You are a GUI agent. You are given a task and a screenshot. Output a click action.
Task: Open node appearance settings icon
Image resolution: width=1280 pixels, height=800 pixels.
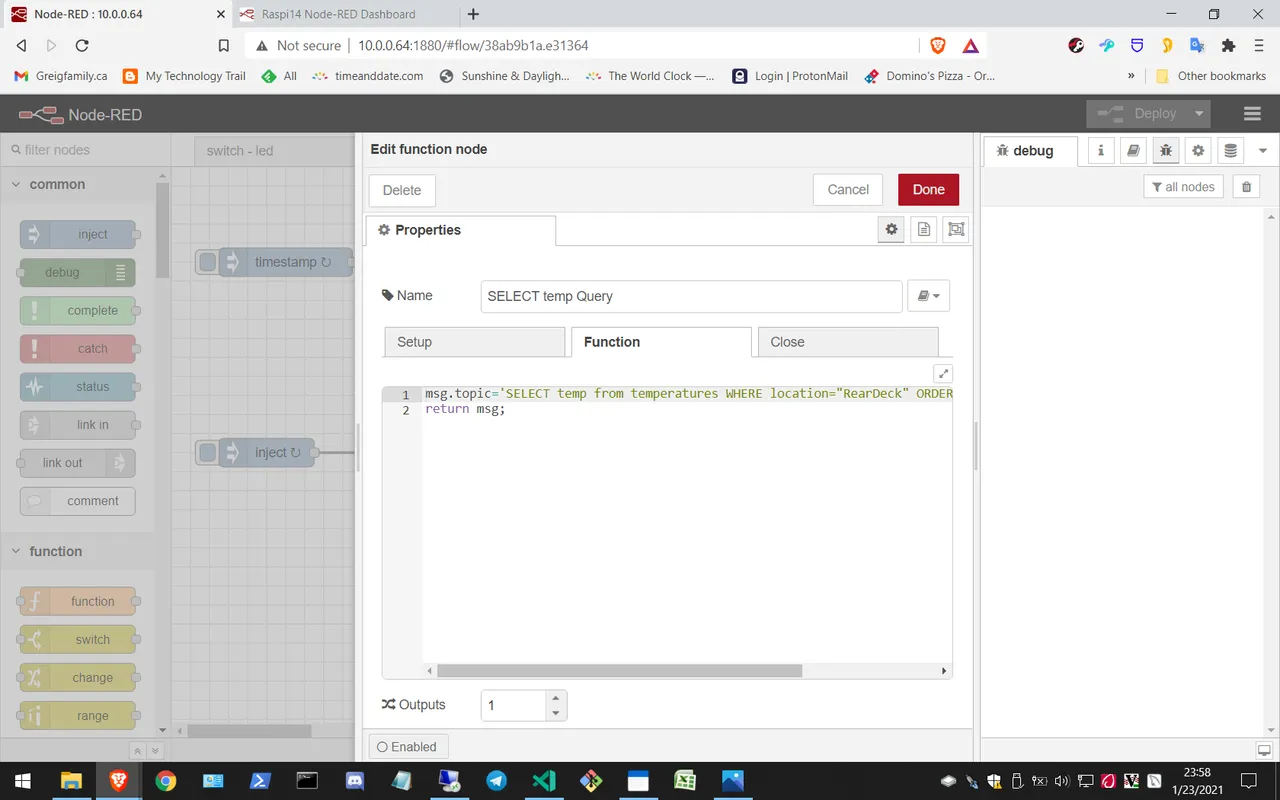point(956,229)
